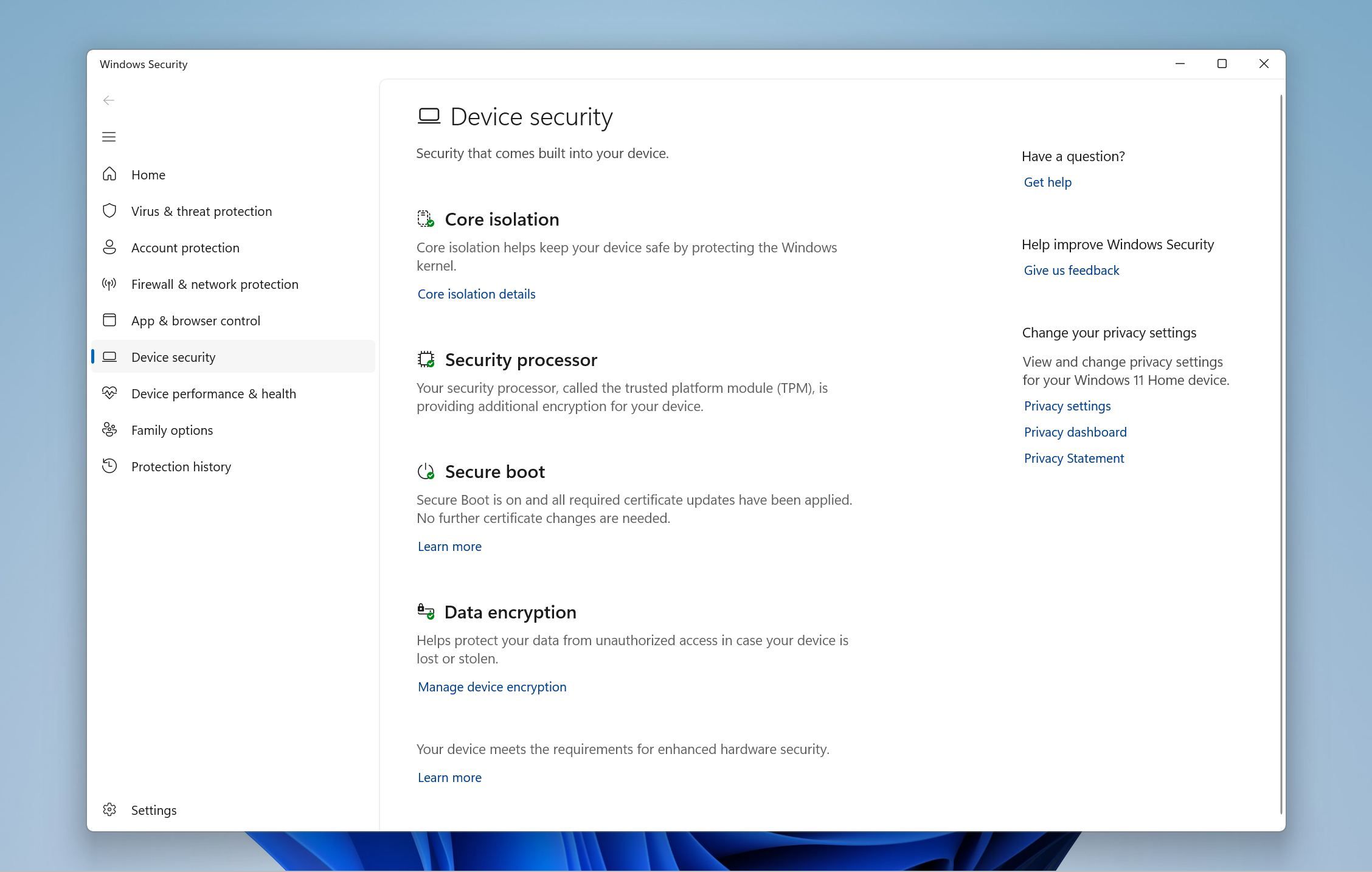Go to Virus & threat protection

tap(233, 211)
